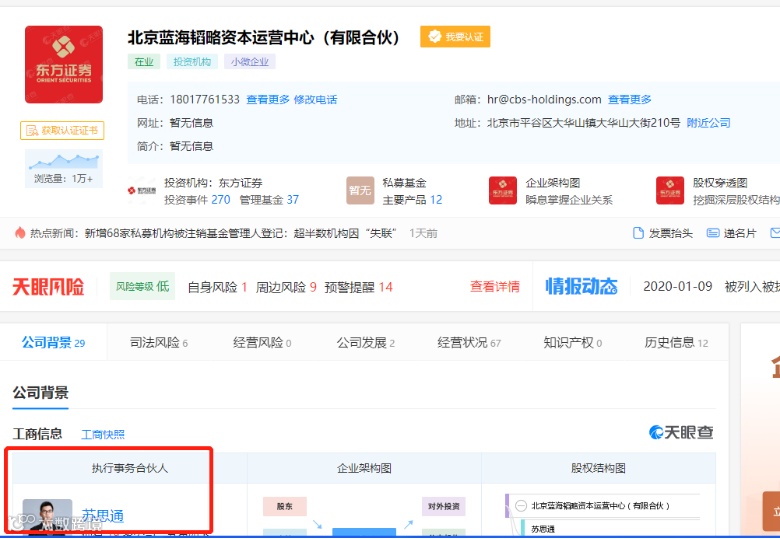Open 查看更多 next to the phone number
Screen dimensions: 780x539
pyautogui.click(x=268, y=99)
